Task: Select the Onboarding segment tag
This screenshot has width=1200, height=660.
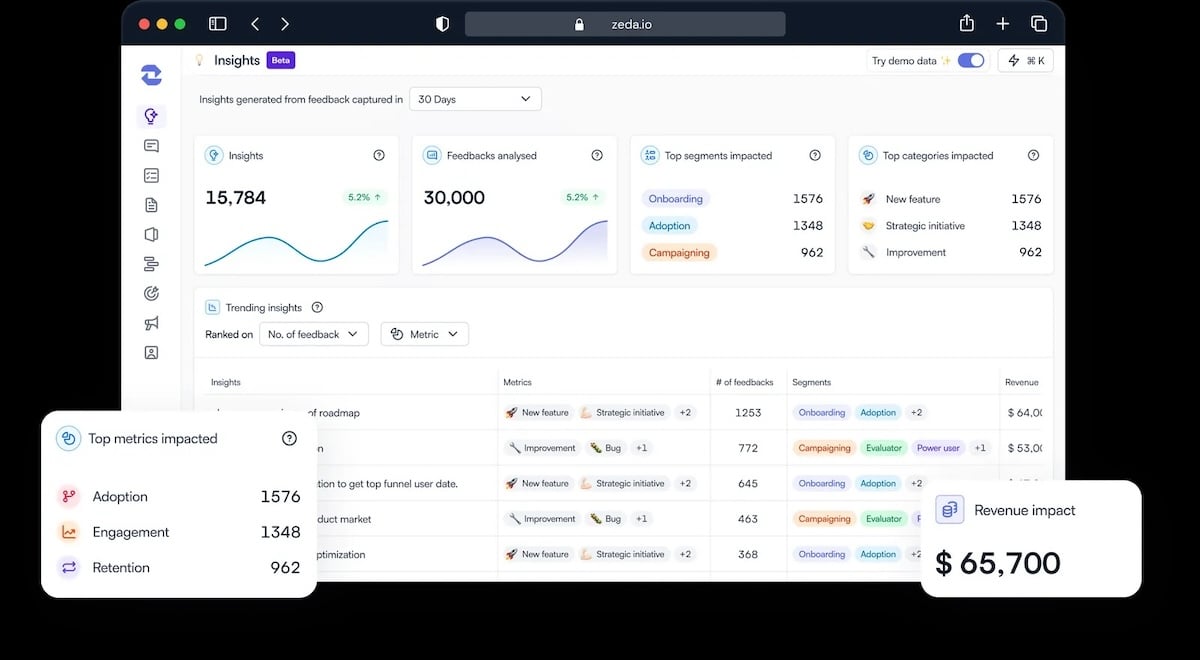Action: 675,198
